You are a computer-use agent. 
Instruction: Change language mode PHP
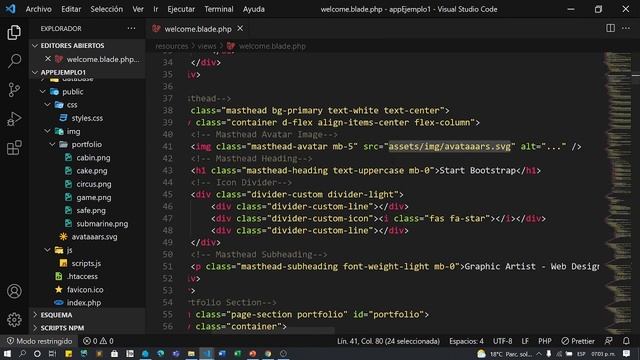click(545, 341)
